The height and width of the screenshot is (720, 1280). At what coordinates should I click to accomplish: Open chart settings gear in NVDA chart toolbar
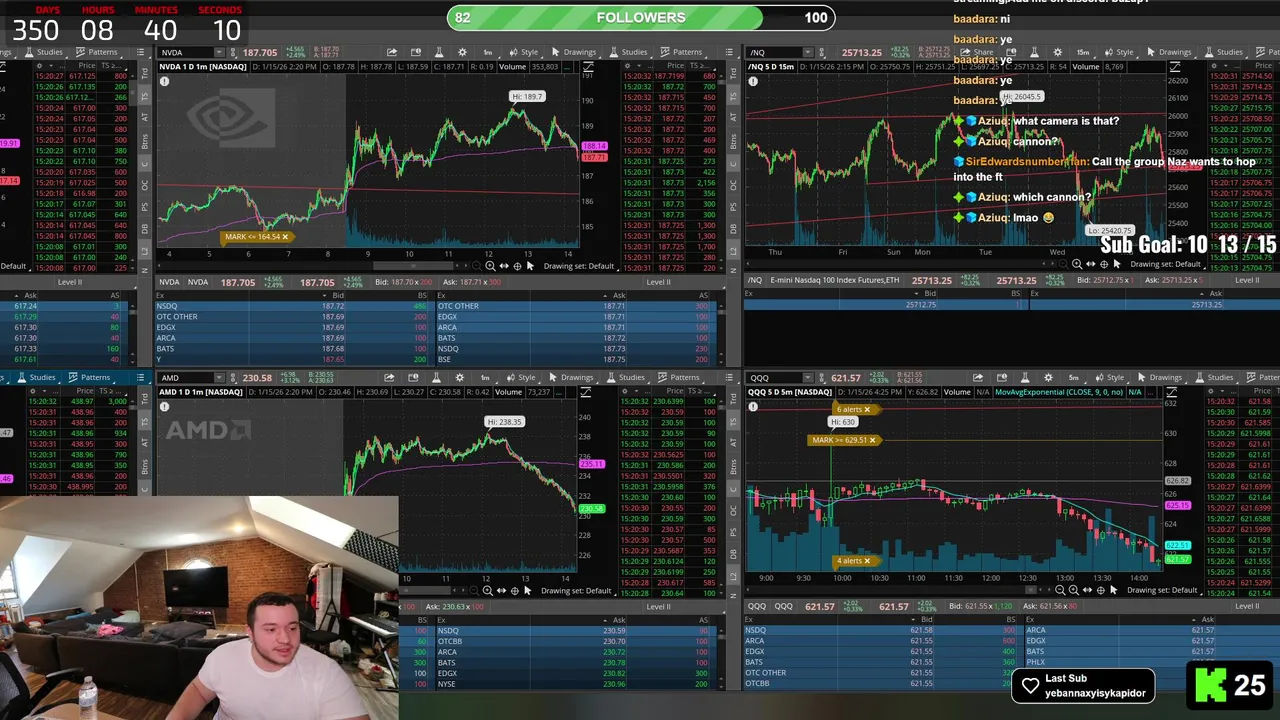(462, 52)
